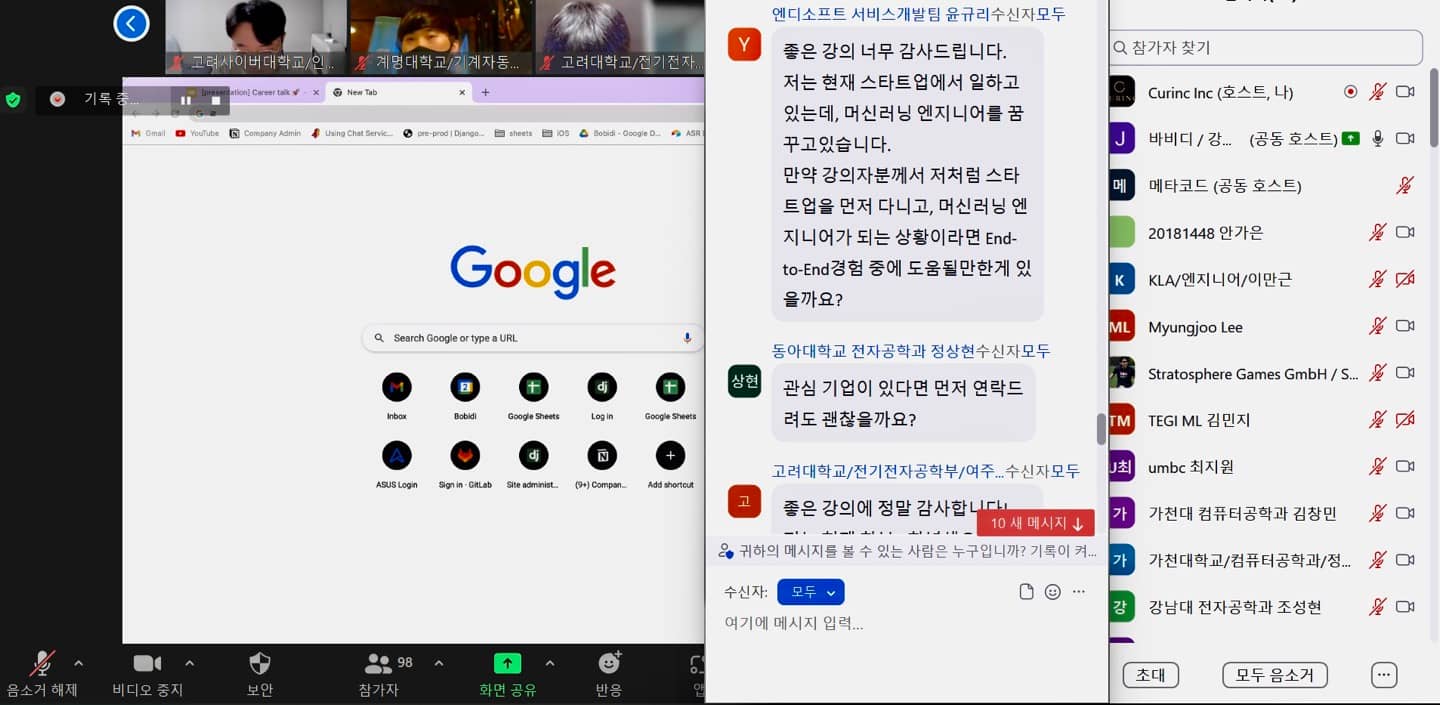Screen dimensions: 1440x705
Task: Expand the video options chevron beside 비디오 중지
Action: click(x=189, y=663)
